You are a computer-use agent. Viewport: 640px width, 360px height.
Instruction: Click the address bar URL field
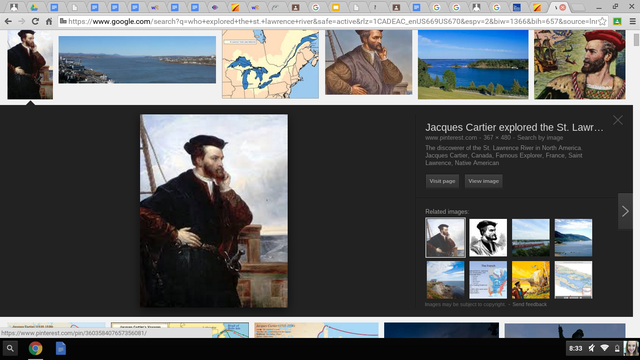click(333, 21)
